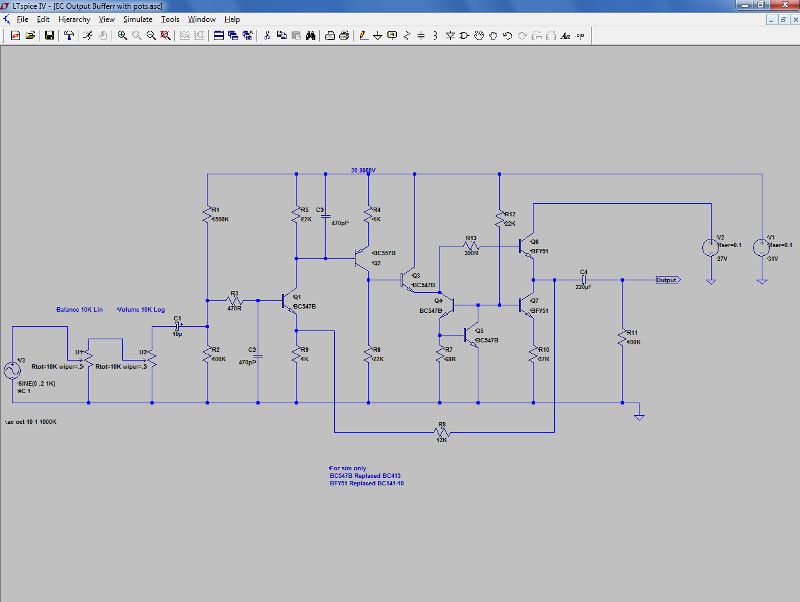The image size is (800, 602).
Task: Click the C1 input capacitor label
Action: click(x=178, y=318)
